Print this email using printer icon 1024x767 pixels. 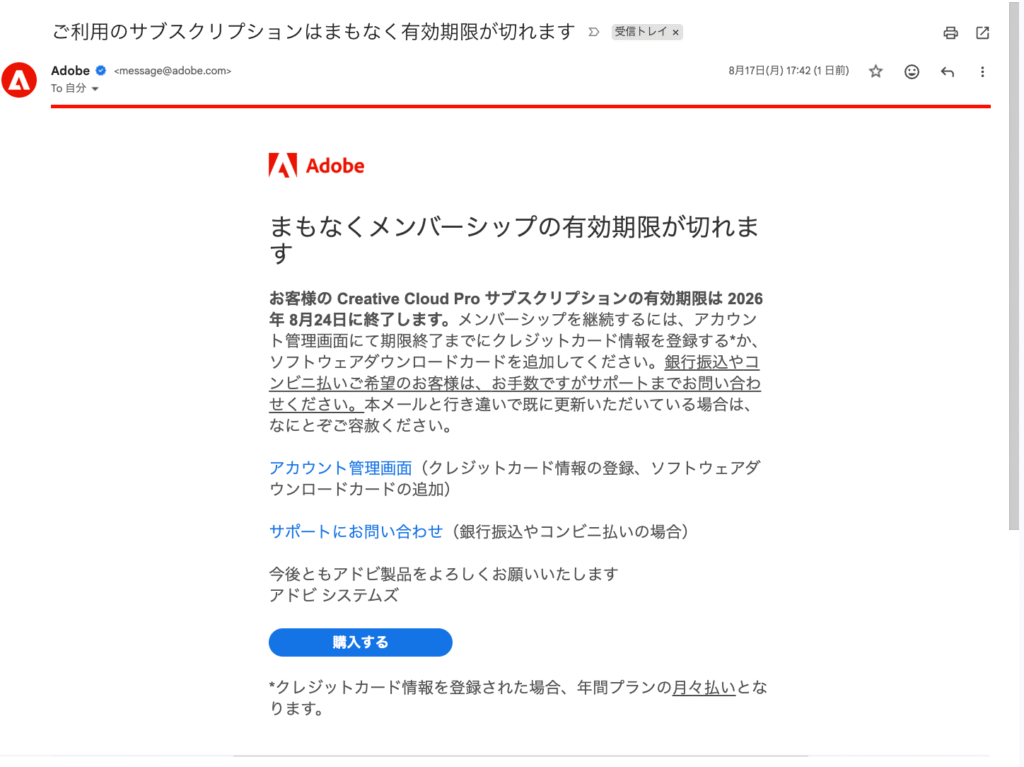[950, 33]
